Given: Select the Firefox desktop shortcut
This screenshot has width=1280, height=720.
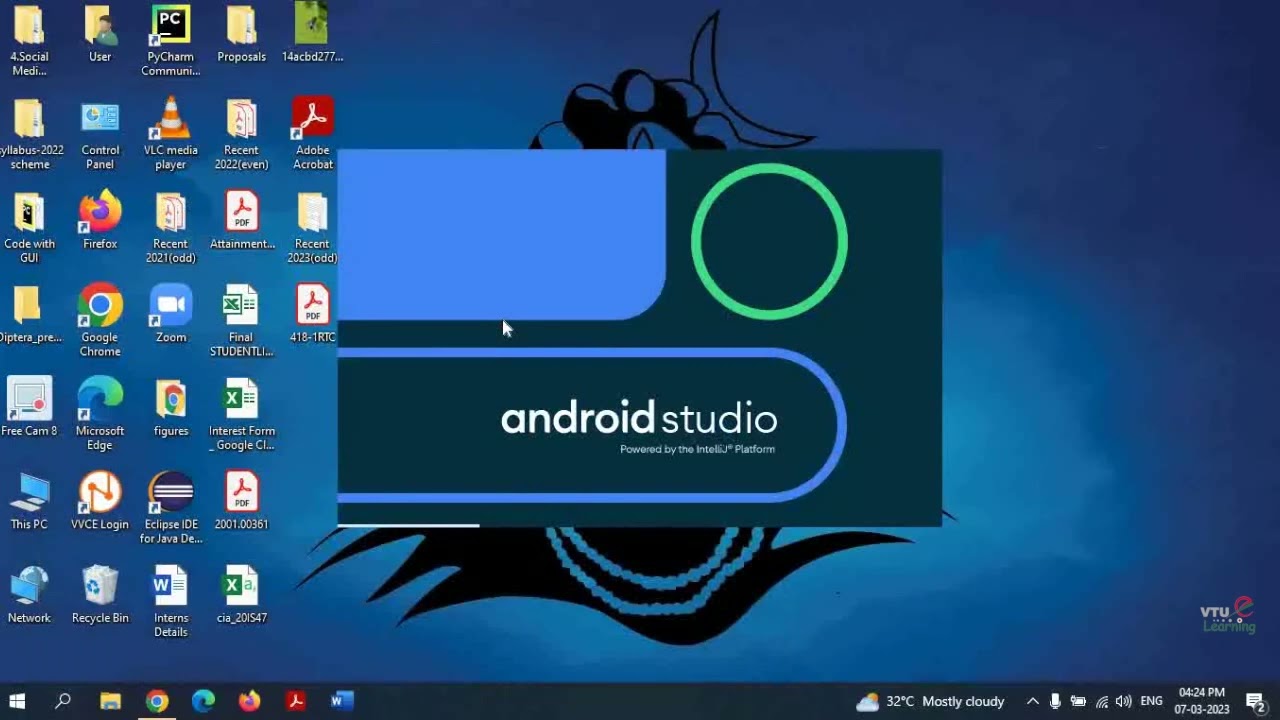Looking at the screenshot, I should coord(100,221).
